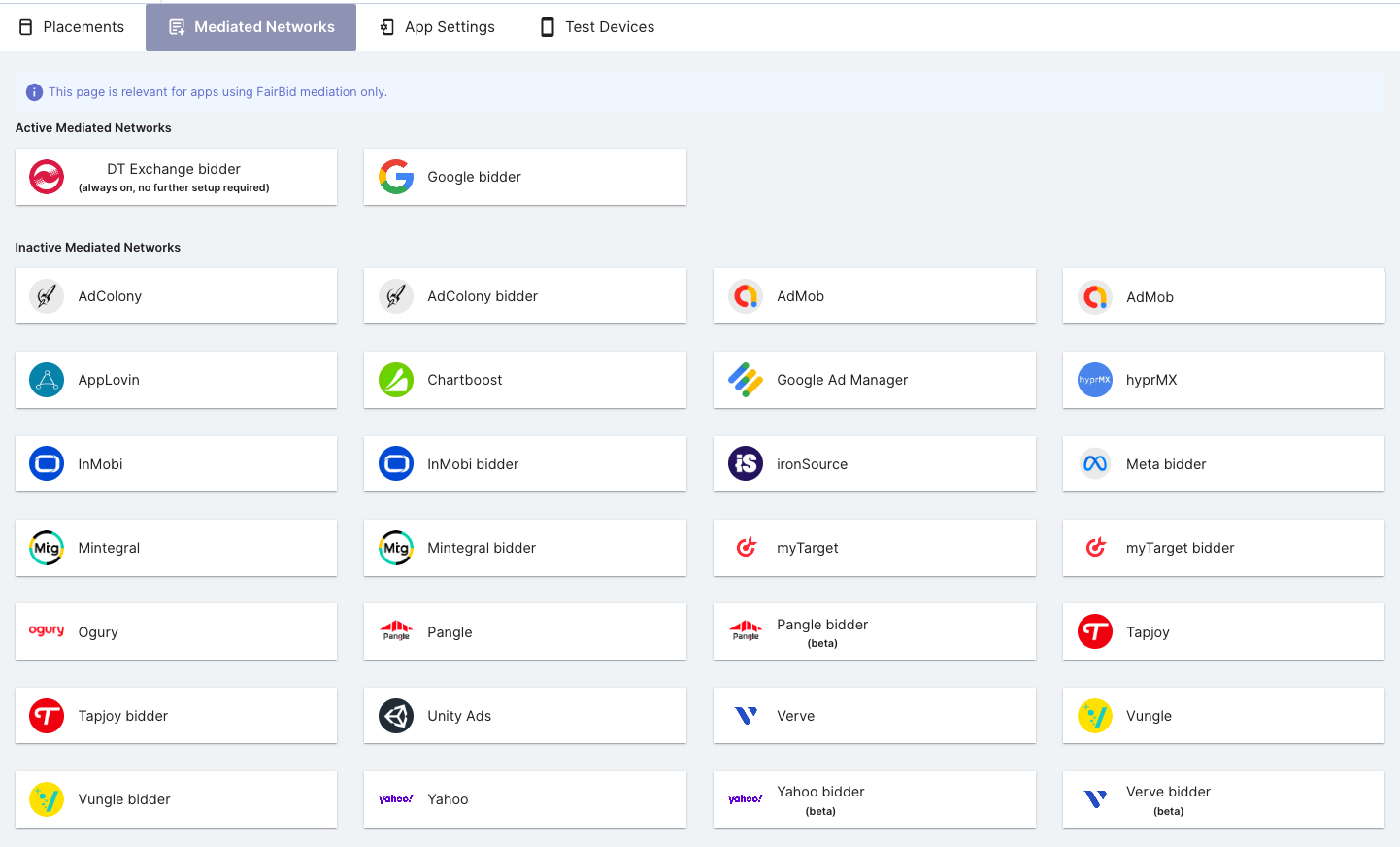1400x847 pixels.
Task: Click the red Ogury logo
Action: coord(47,630)
